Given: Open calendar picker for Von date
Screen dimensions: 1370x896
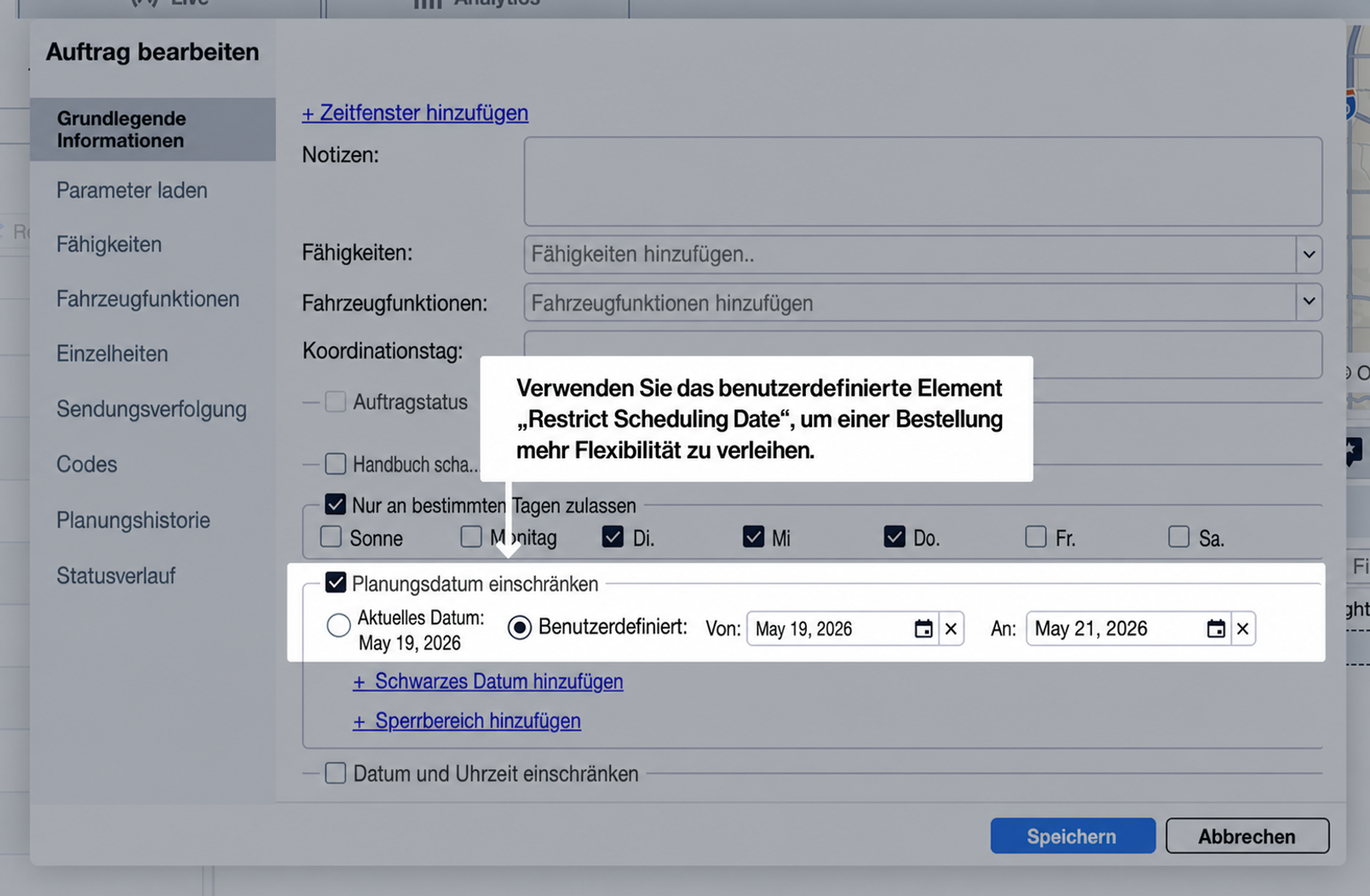Looking at the screenshot, I should [x=924, y=629].
